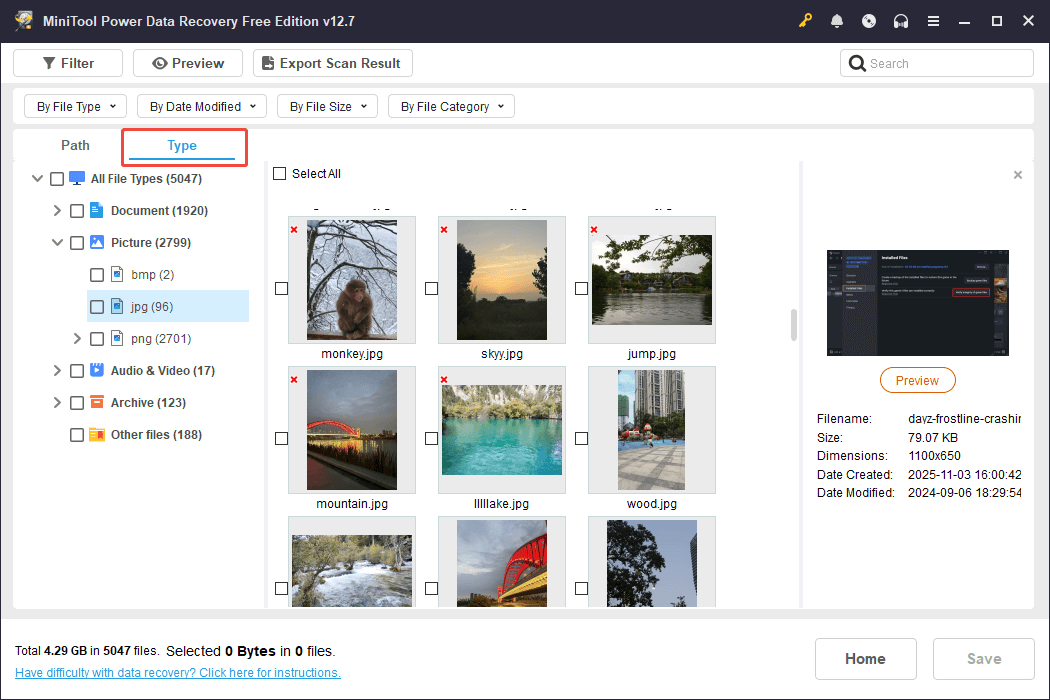The image size is (1050, 700).
Task: Open the By Date Modified dropdown
Action: [201, 107]
